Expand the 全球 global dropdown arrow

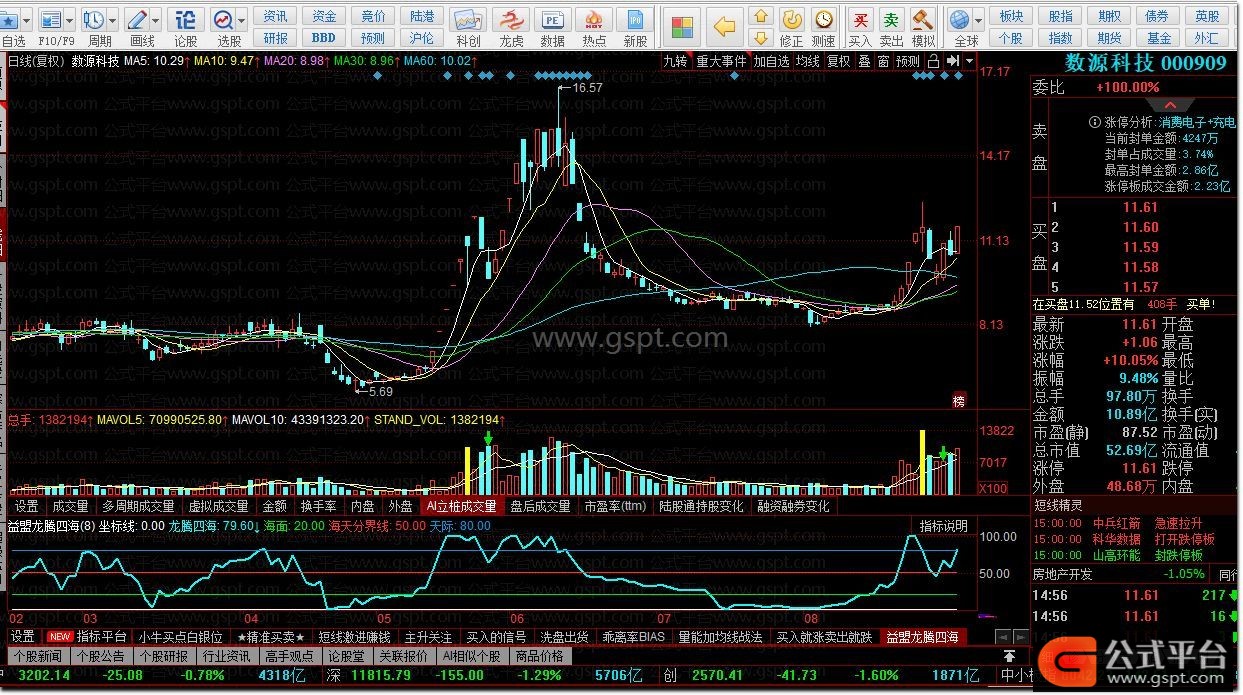click(x=977, y=20)
